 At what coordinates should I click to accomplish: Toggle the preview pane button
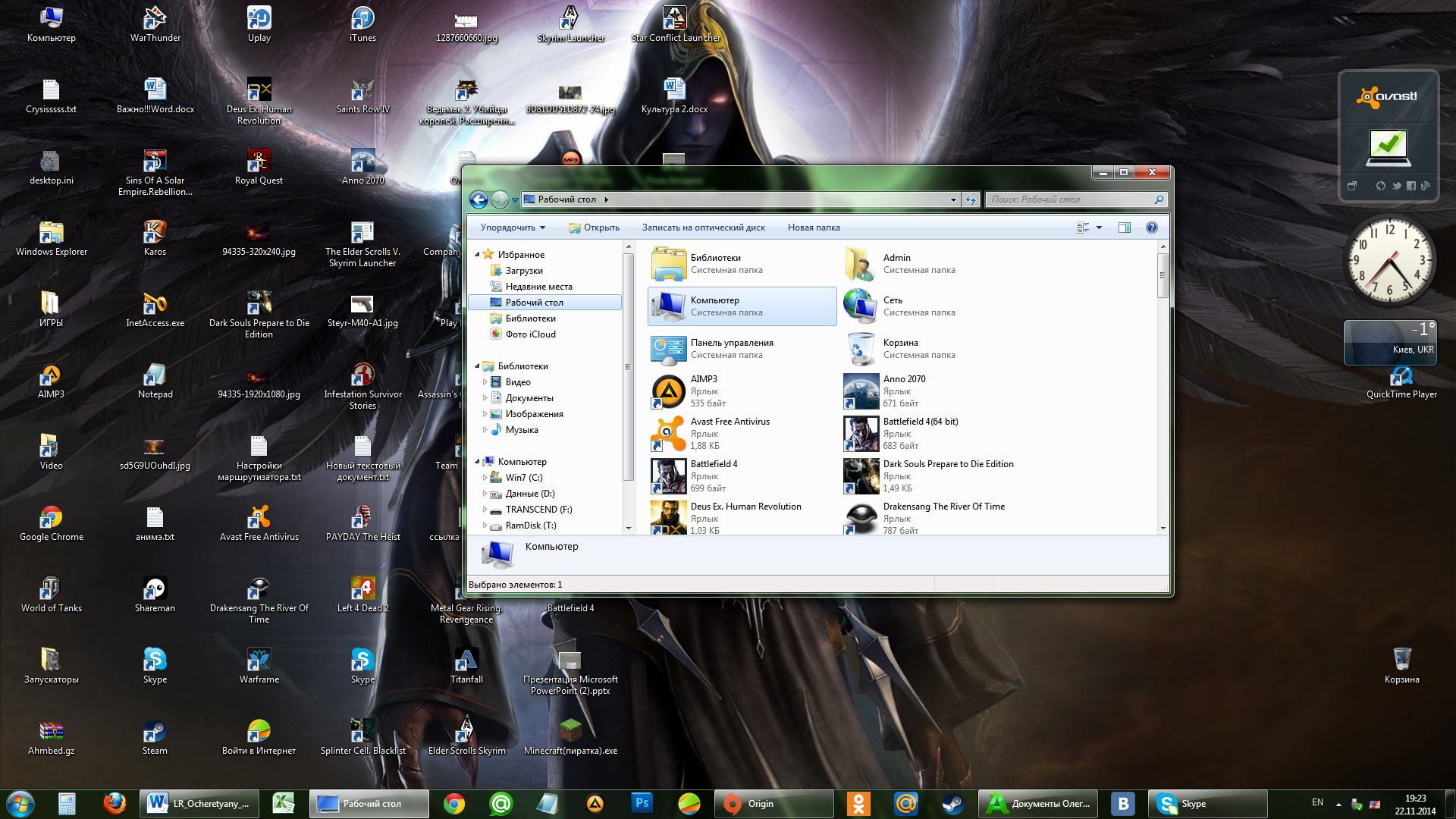[x=1125, y=227]
